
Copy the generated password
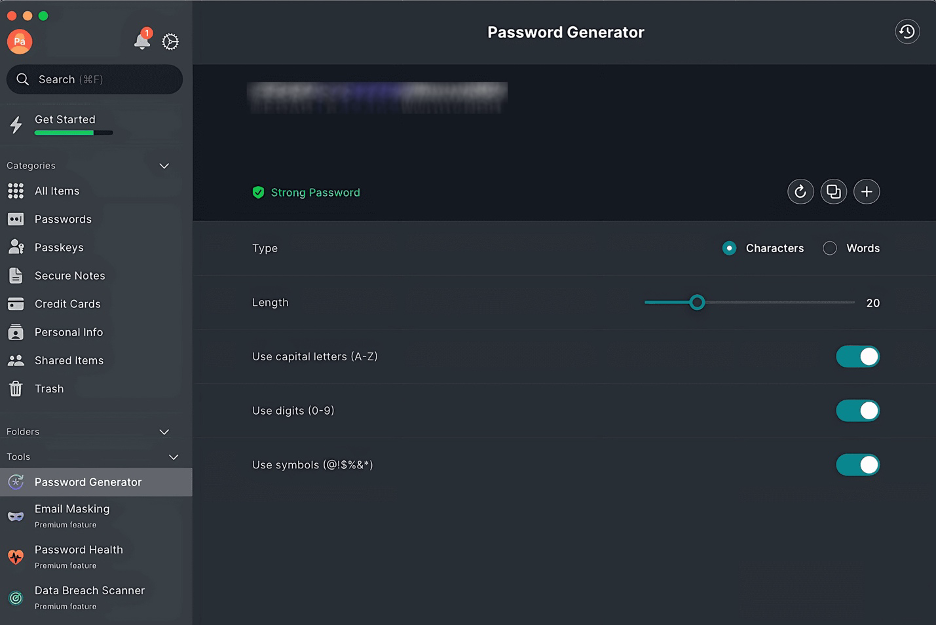(833, 192)
